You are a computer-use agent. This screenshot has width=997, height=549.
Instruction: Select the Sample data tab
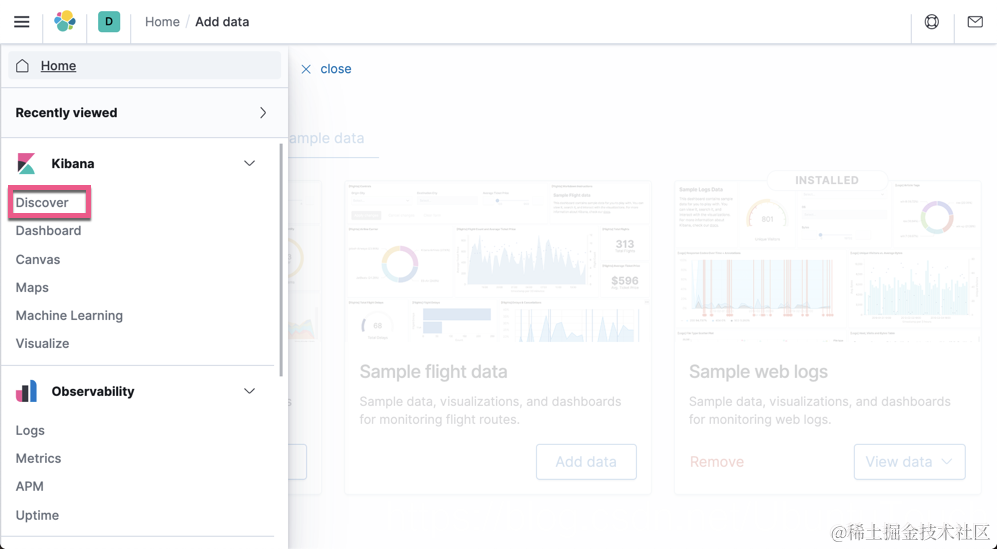pos(326,139)
